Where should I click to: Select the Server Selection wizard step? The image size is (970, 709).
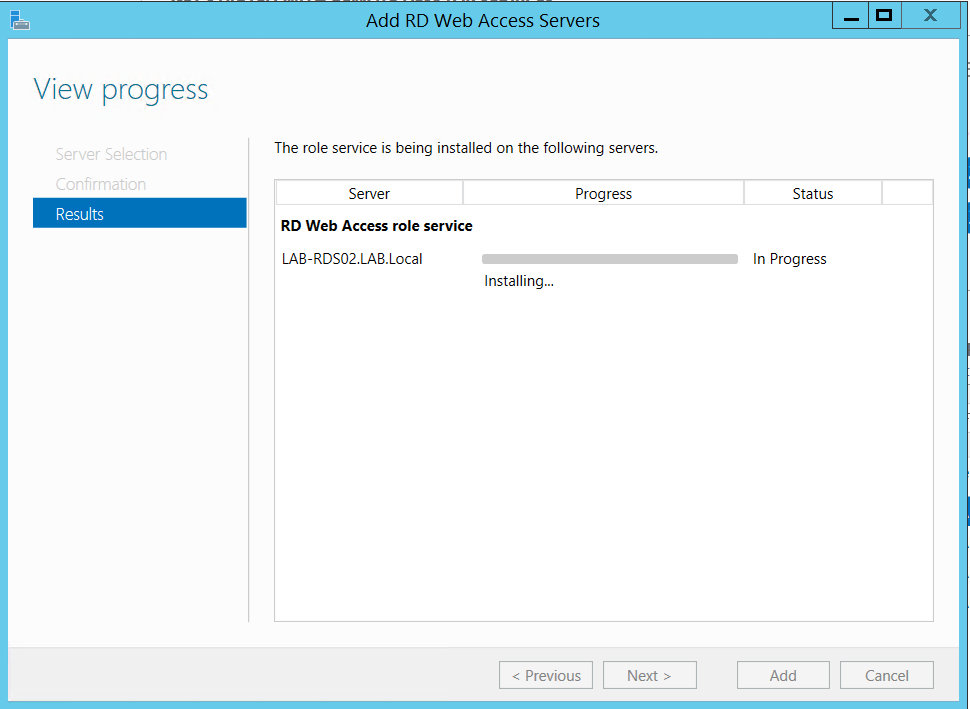111,154
